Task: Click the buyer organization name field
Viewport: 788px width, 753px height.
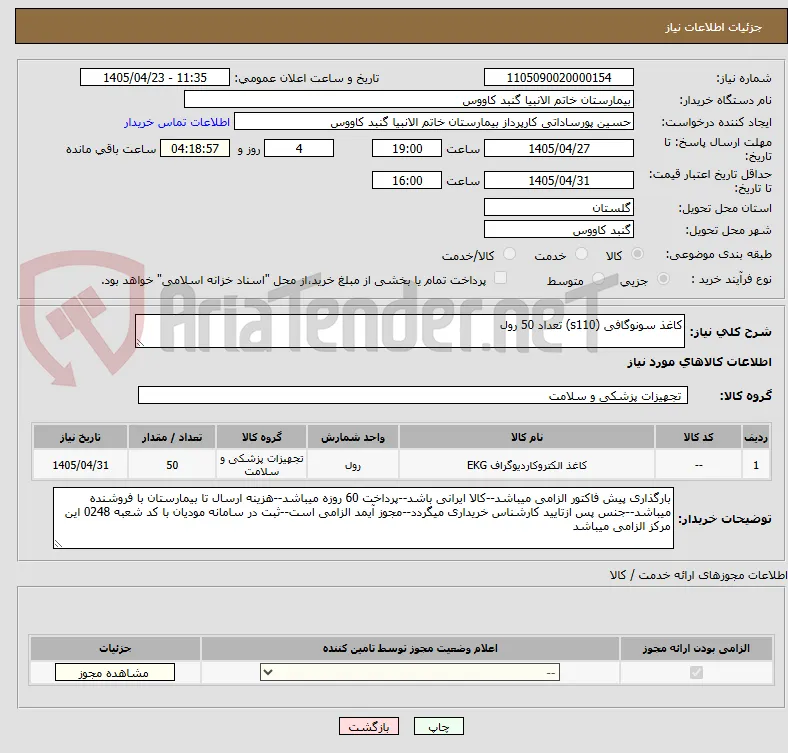Action: pos(409,100)
